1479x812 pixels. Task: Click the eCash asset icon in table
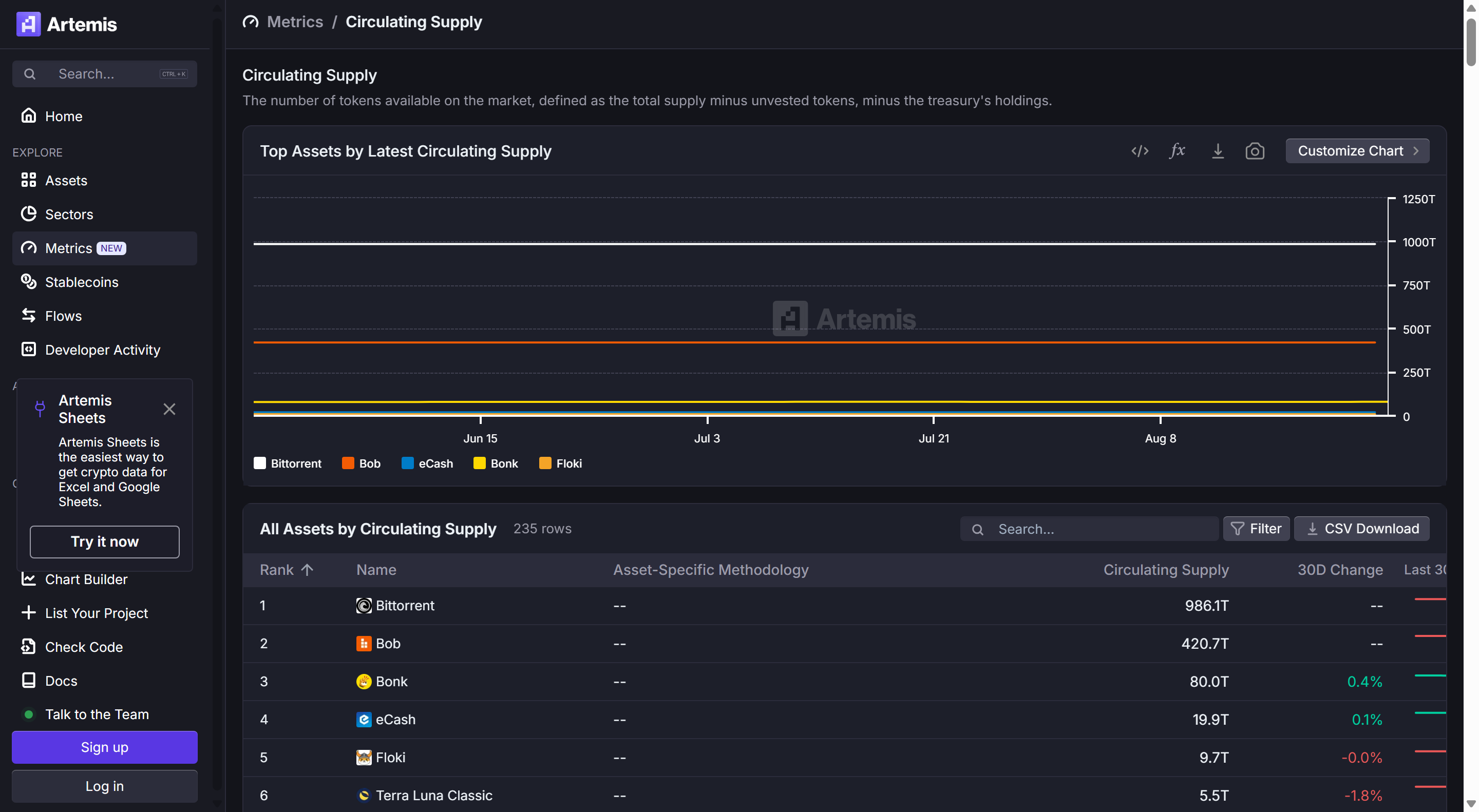coord(364,719)
